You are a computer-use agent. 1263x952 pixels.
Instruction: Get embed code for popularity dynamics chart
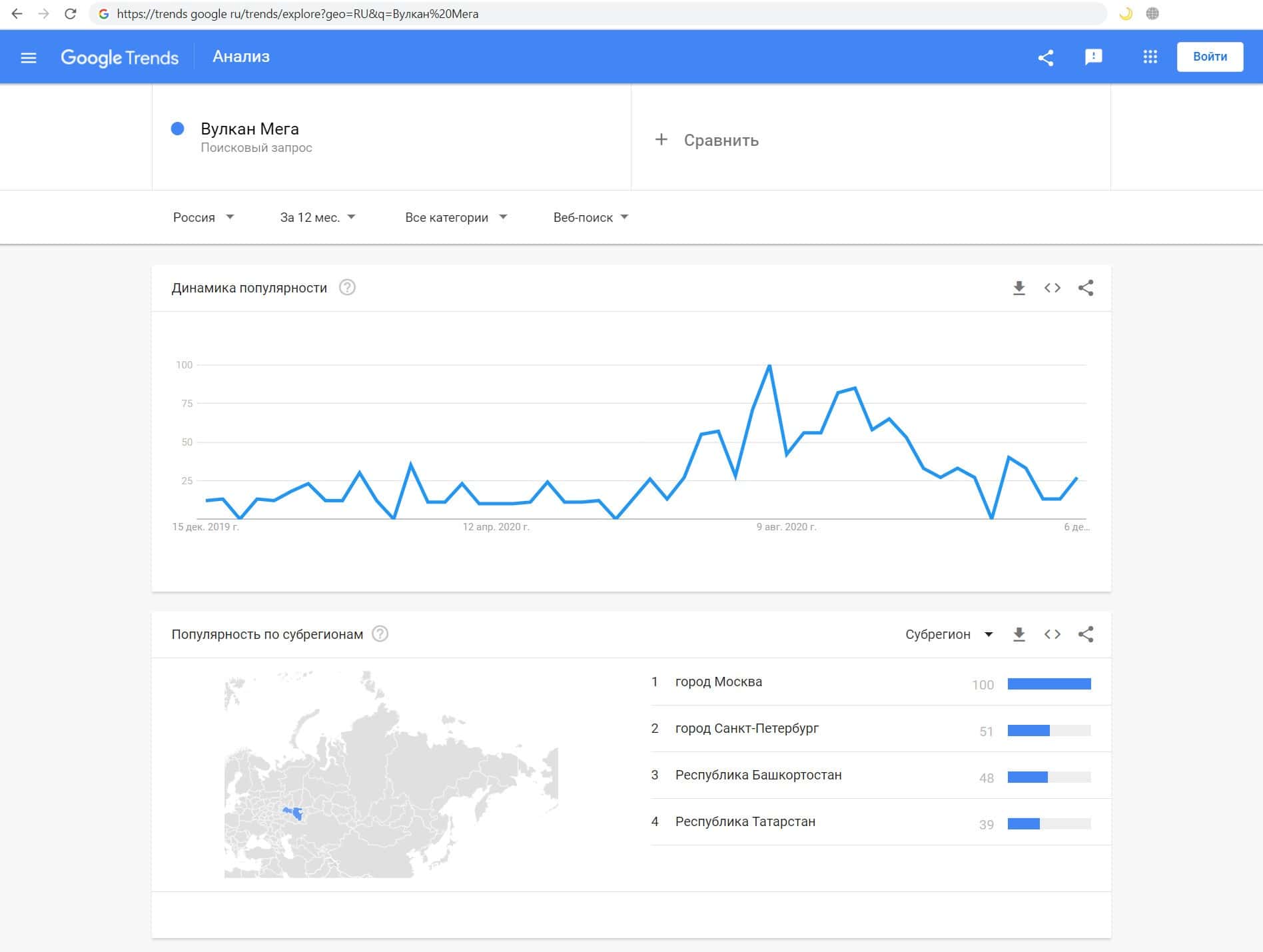point(1052,288)
